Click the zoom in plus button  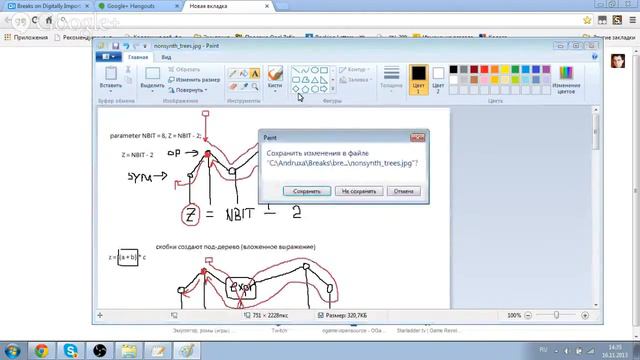coord(585,316)
